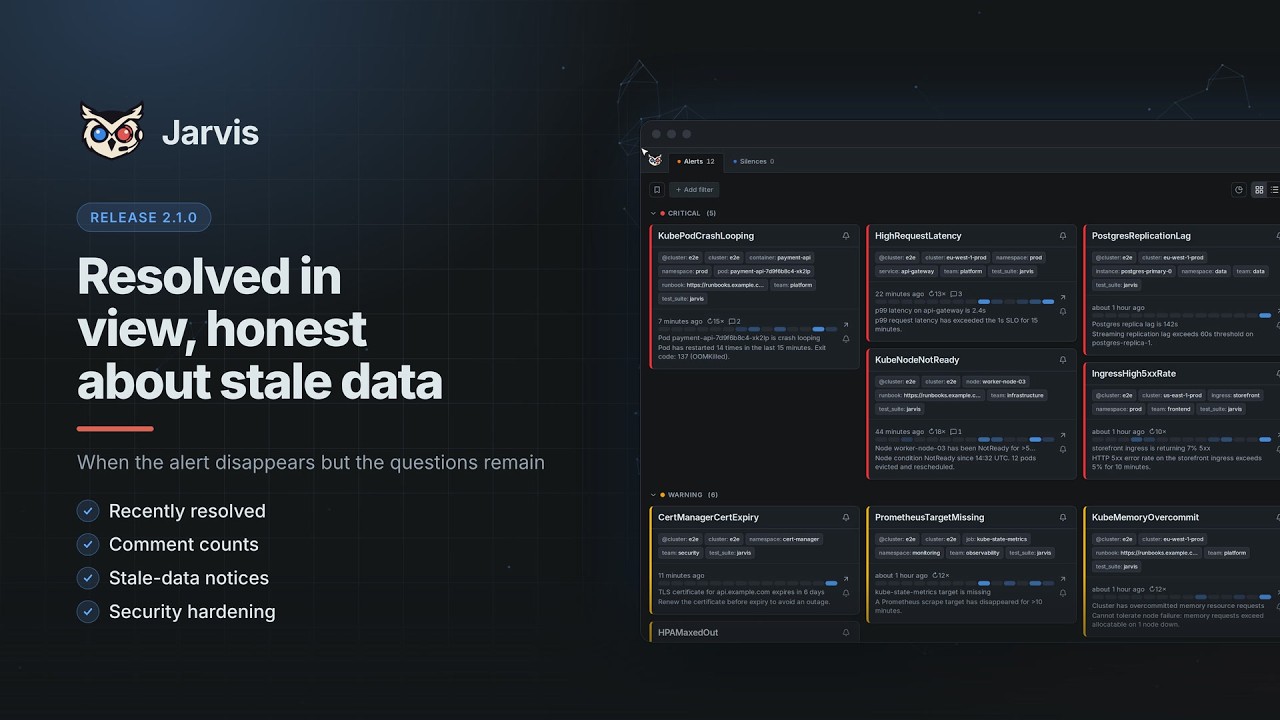Viewport: 1280px width, 720px height.
Task: Click the 'team: observability' label chip
Action: click(x=974, y=553)
